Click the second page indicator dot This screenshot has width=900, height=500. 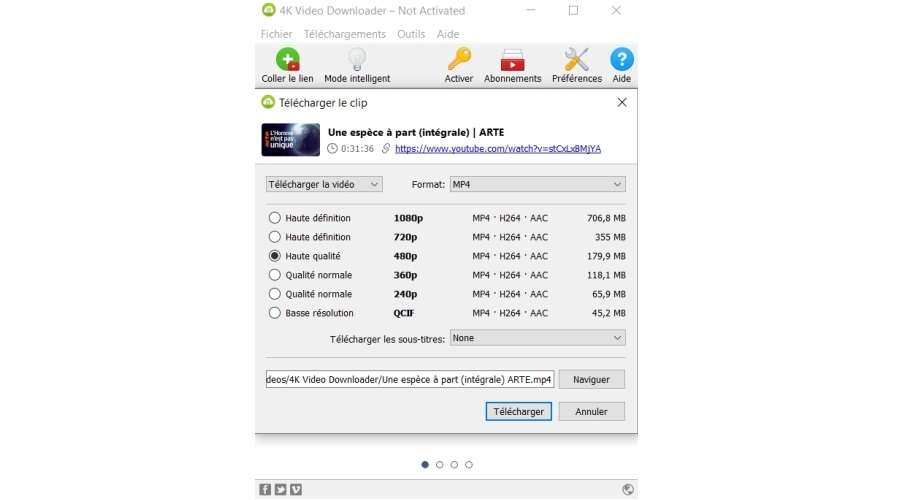[x=440, y=464]
